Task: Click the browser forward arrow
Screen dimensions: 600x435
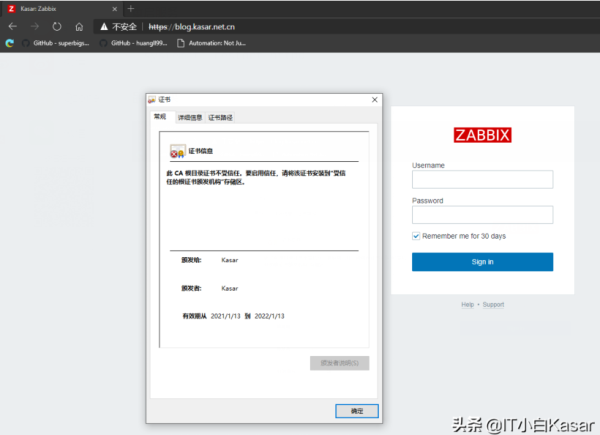Action: (35, 26)
